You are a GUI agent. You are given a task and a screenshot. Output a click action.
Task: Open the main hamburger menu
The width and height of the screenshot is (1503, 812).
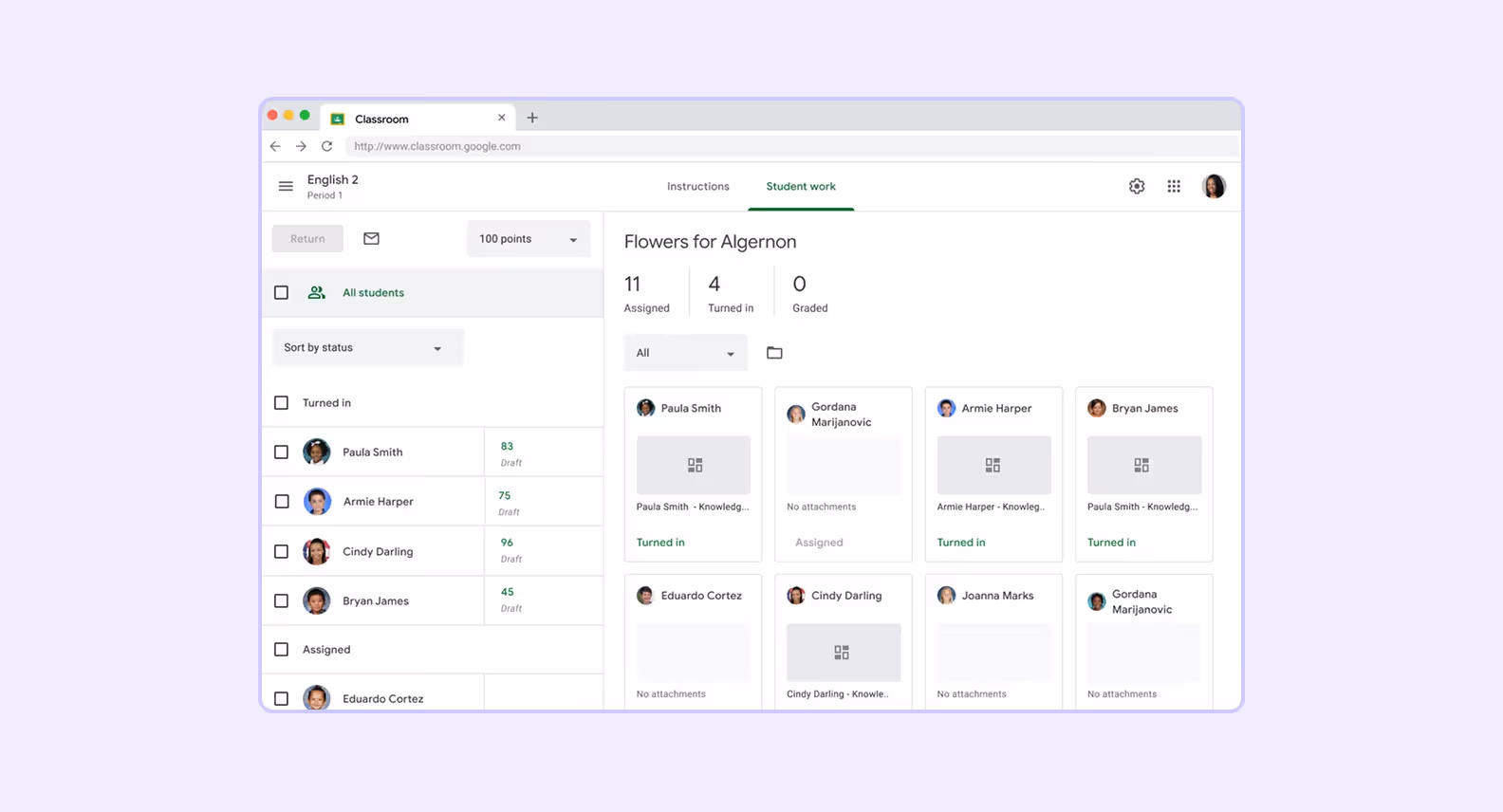(286, 186)
